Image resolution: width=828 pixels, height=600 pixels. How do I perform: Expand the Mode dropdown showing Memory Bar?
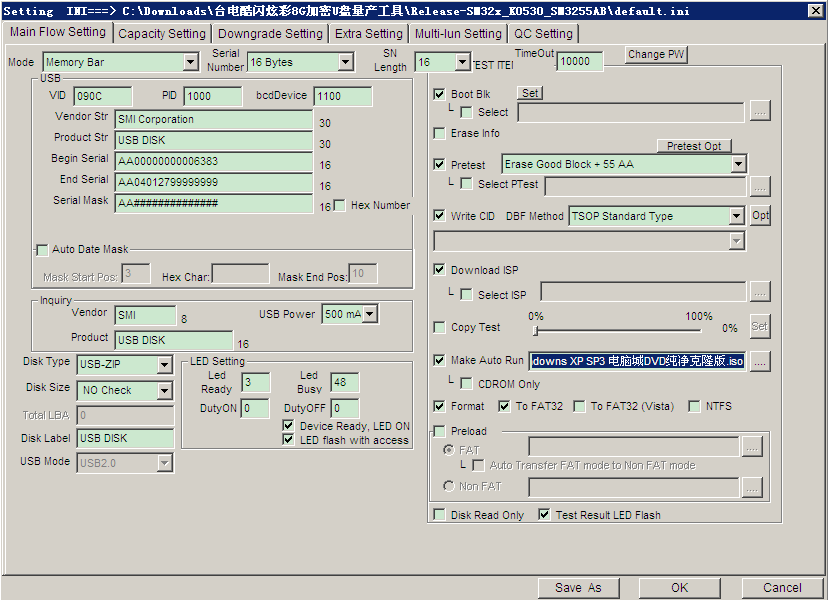pos(190,62)
